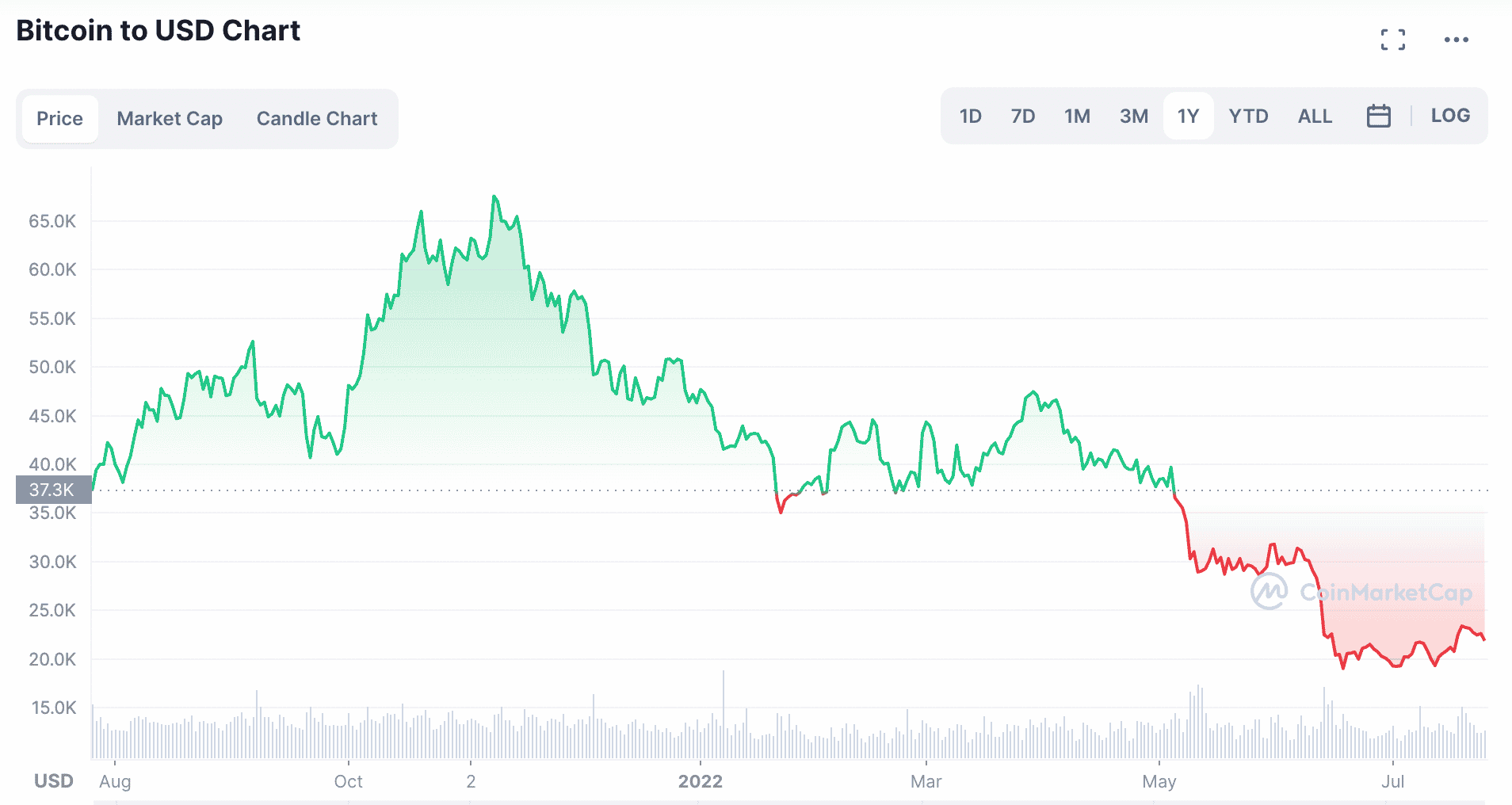
Task: Select the 7D timeframe
Action: [x=1023, y=116]
